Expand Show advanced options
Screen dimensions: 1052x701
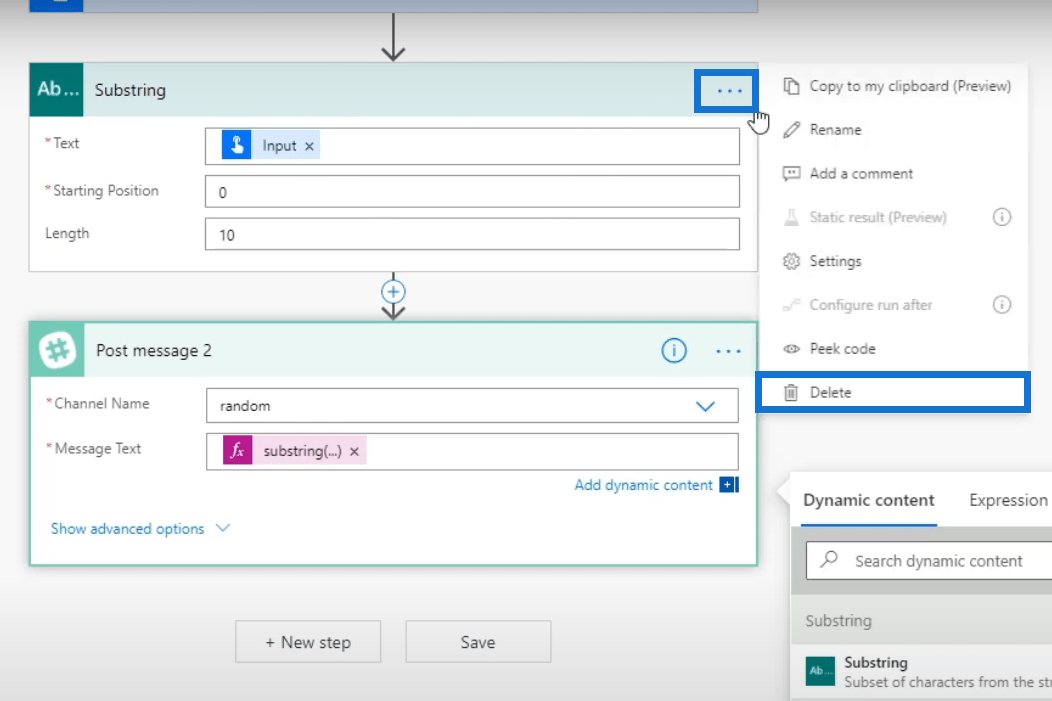[140, 529]
